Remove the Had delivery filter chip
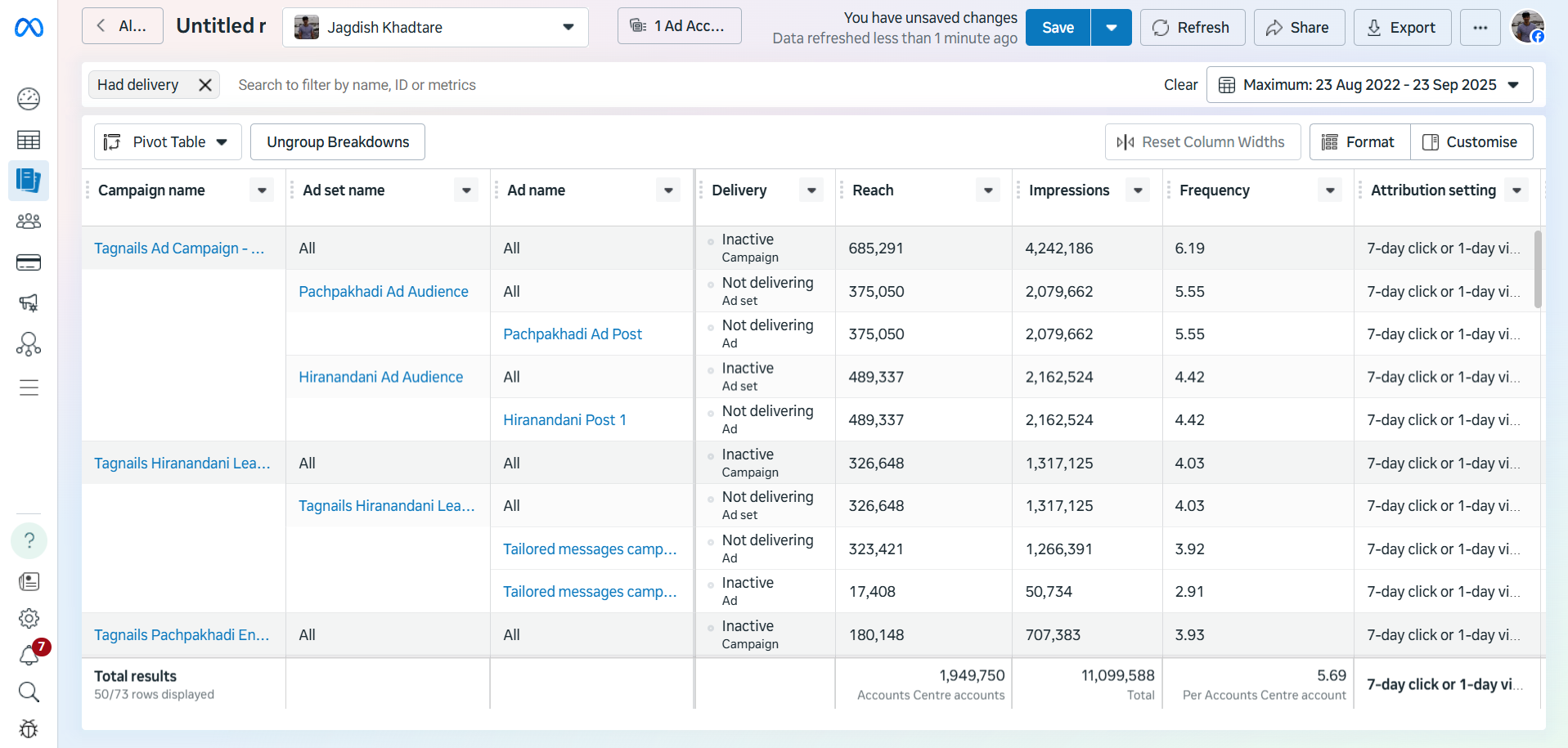The height and width of the screenshot is (748, 1568). (x=205, y=85)
